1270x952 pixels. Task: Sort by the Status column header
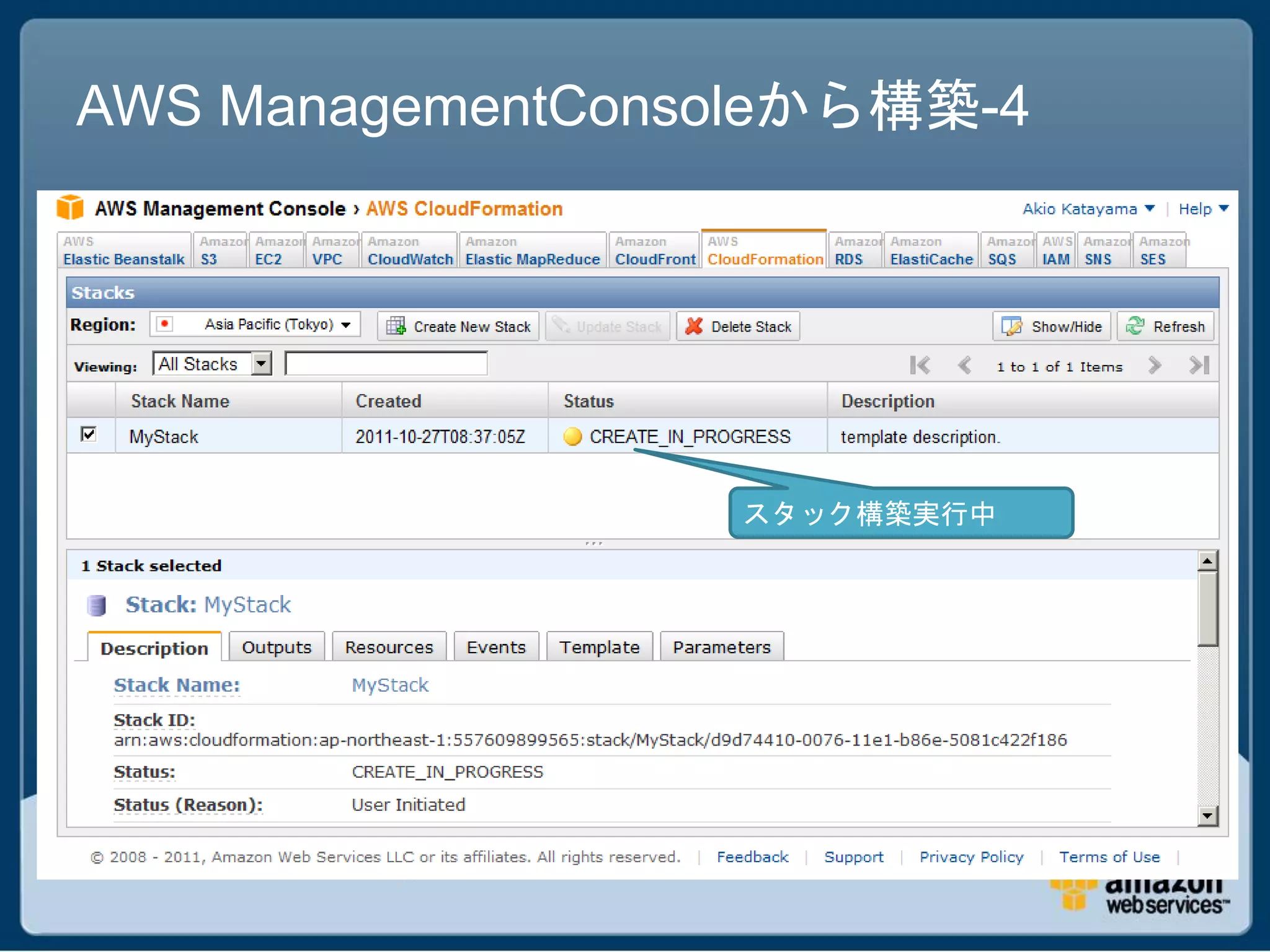[688, 401]
